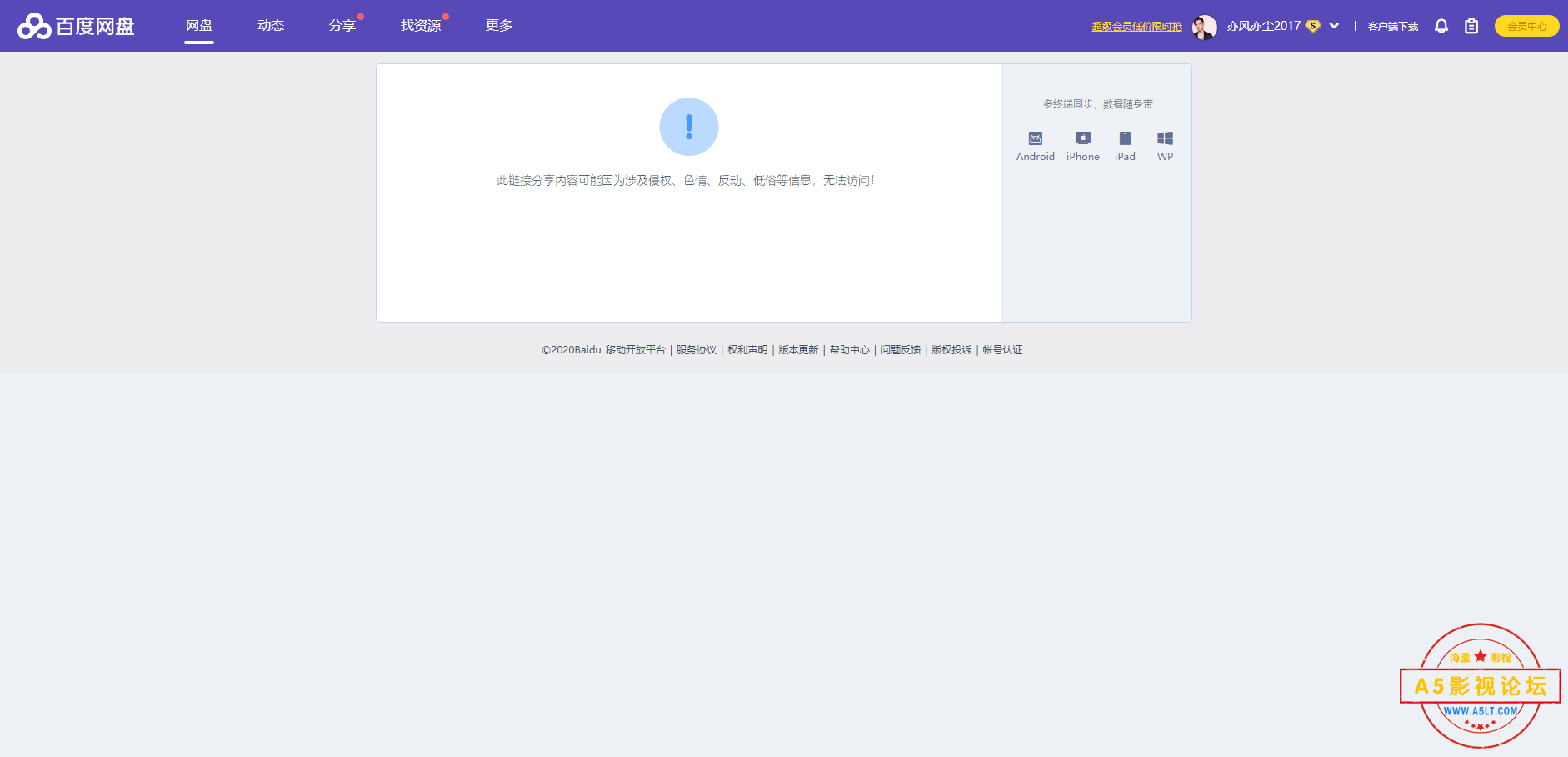
Task: Click the 帐号认证 footer link
Action: (1002, 350)
